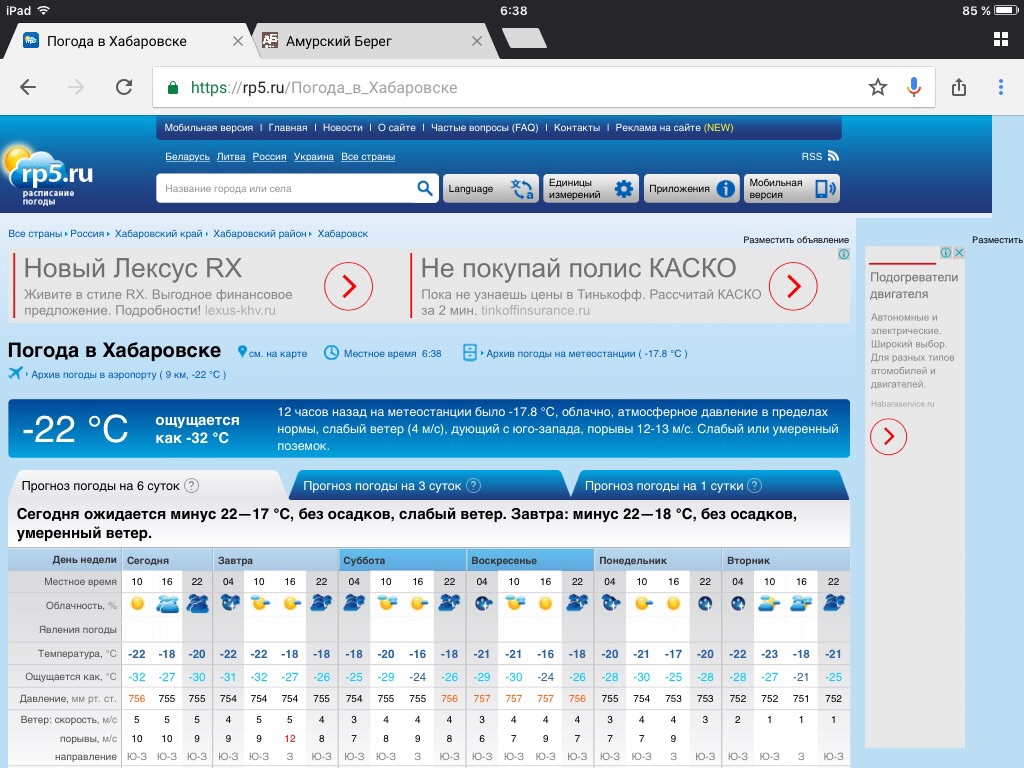Open a new empty tab
The width and height of the screenshot is (1024, 768).
[x=524, y=39]
